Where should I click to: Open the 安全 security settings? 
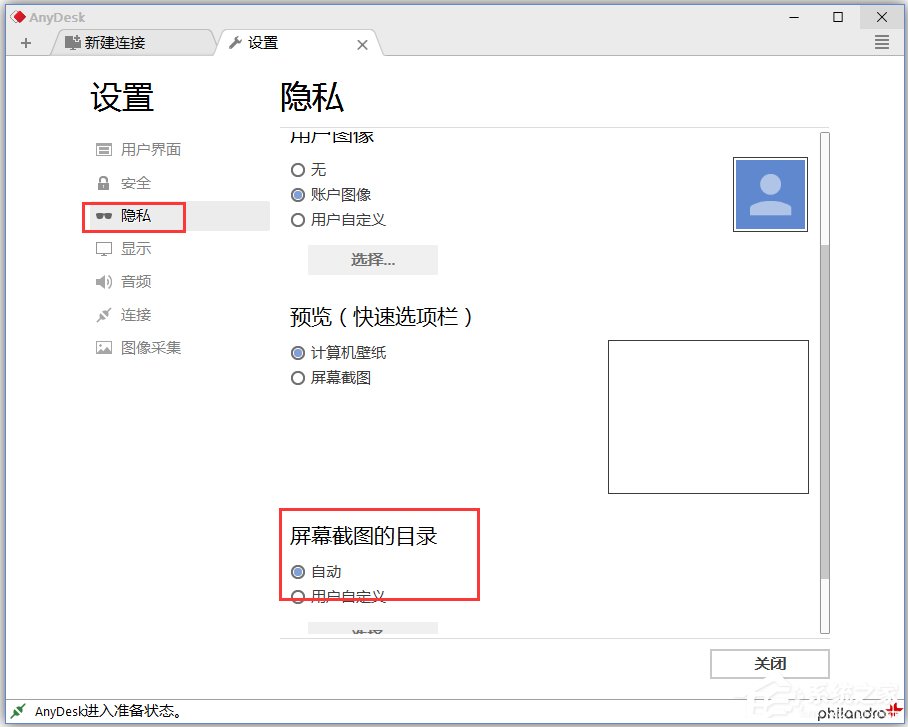point(131,183)
